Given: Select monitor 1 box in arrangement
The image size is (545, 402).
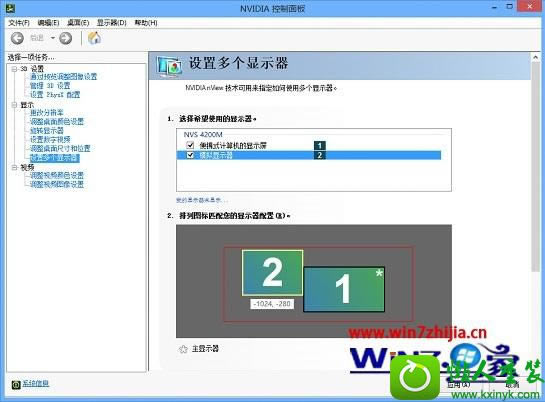Looking at the screenshot, I should [344, 289].
